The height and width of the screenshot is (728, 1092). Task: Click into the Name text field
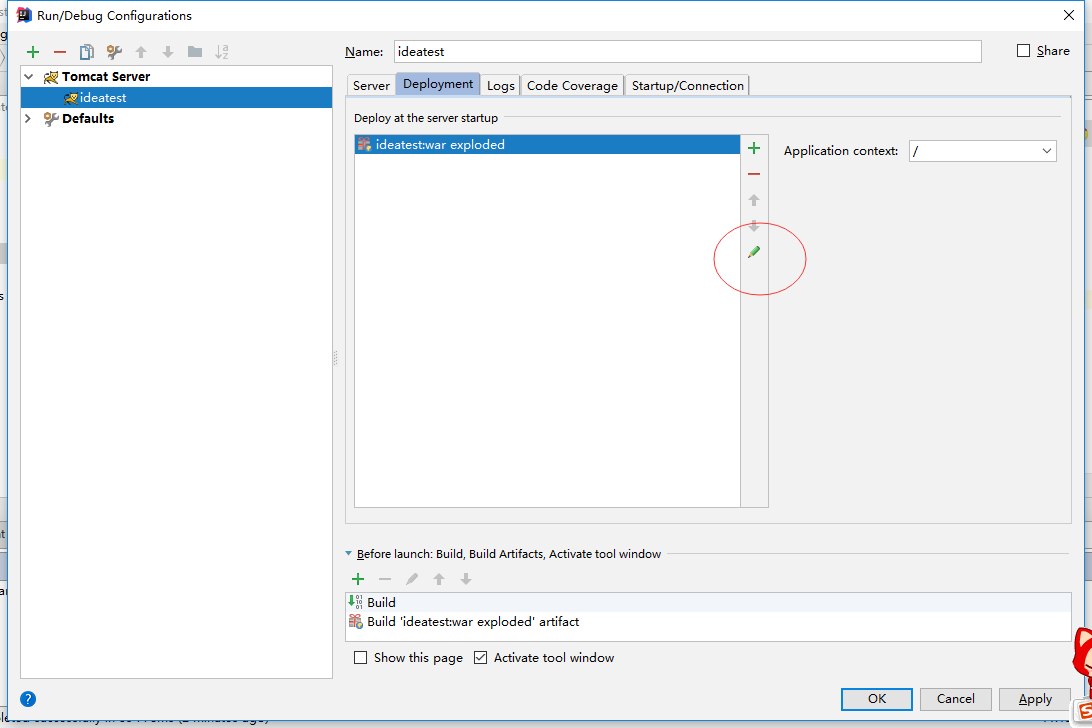[x=686, y=51]
